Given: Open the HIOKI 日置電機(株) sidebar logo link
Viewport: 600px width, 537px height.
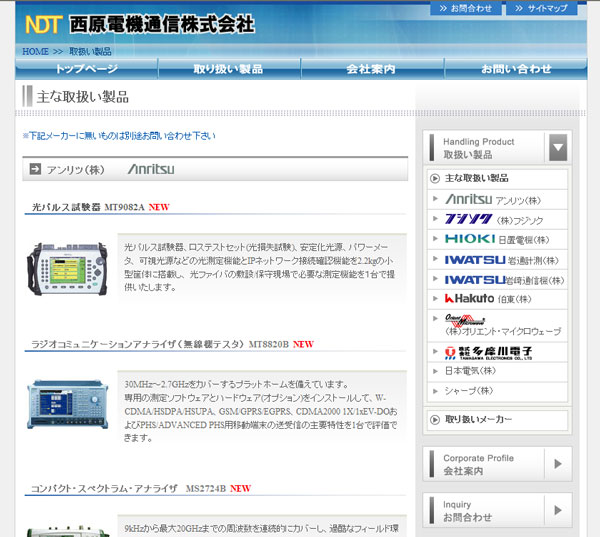Looking at the screenshot, I should pos(497,240).
